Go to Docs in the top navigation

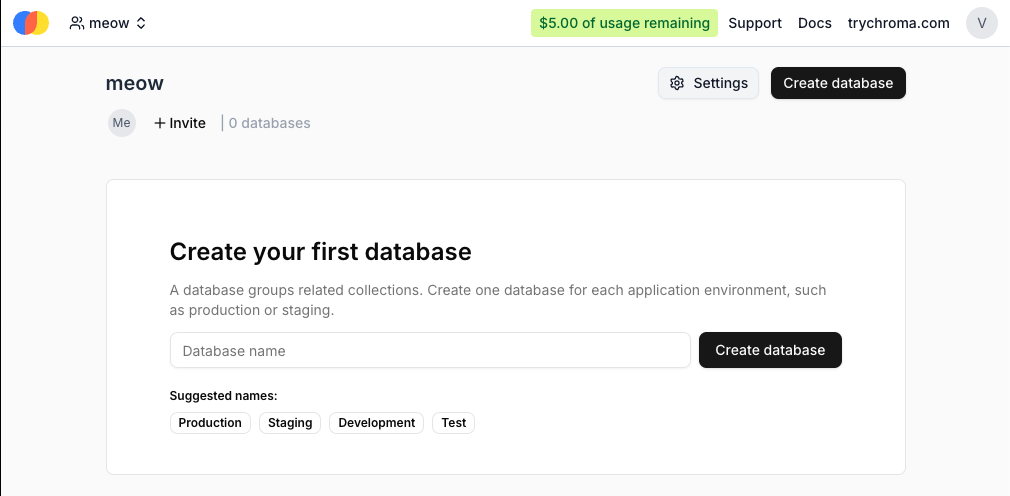click(815, 23)
